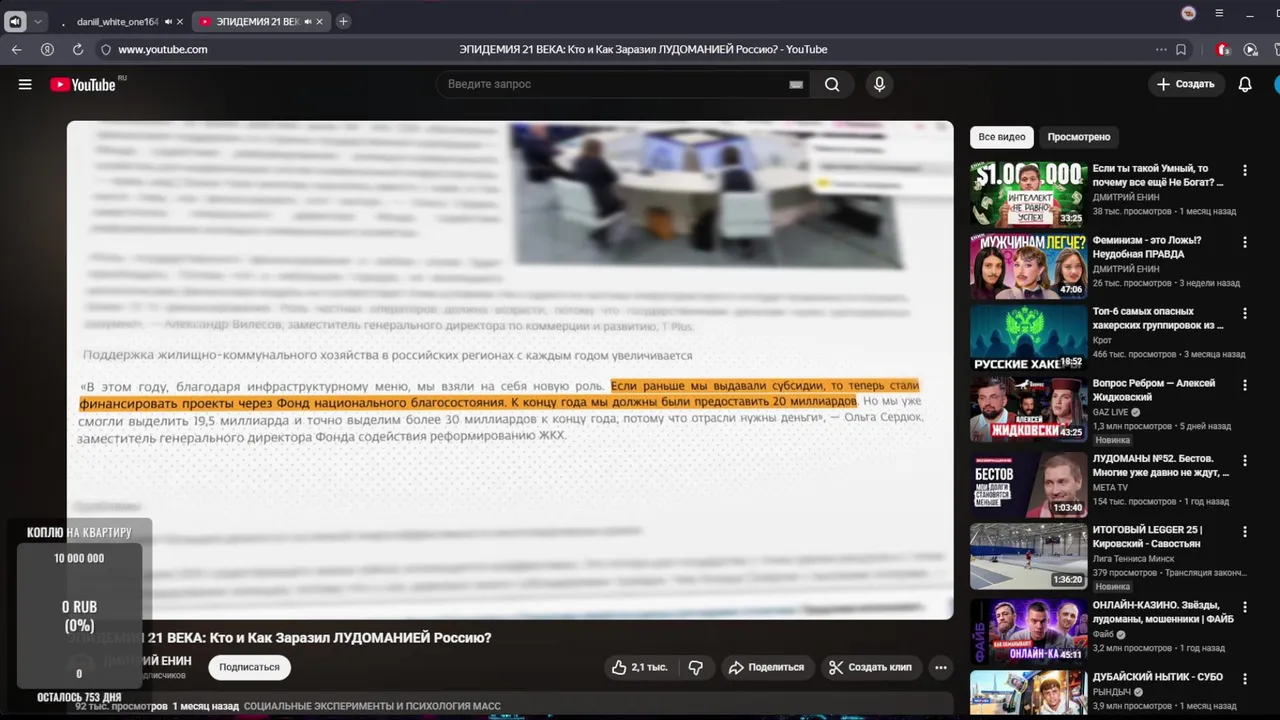The height and width of the screenshot is (720, 1280).
Task: Mute the daniil_white_one164 tab audio
Action: tap(168, 21)
